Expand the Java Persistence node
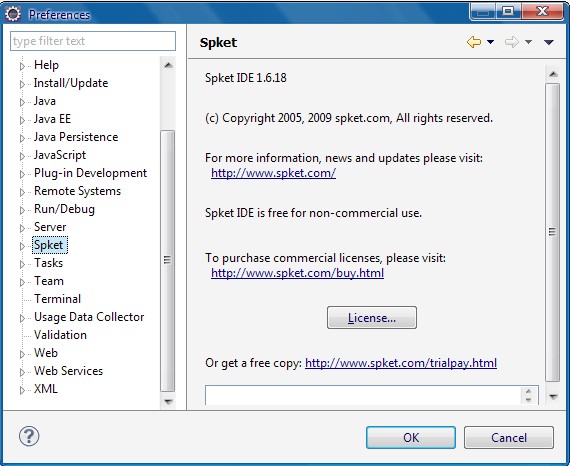This screenshot has width=570, height=466. coord(22,138)
